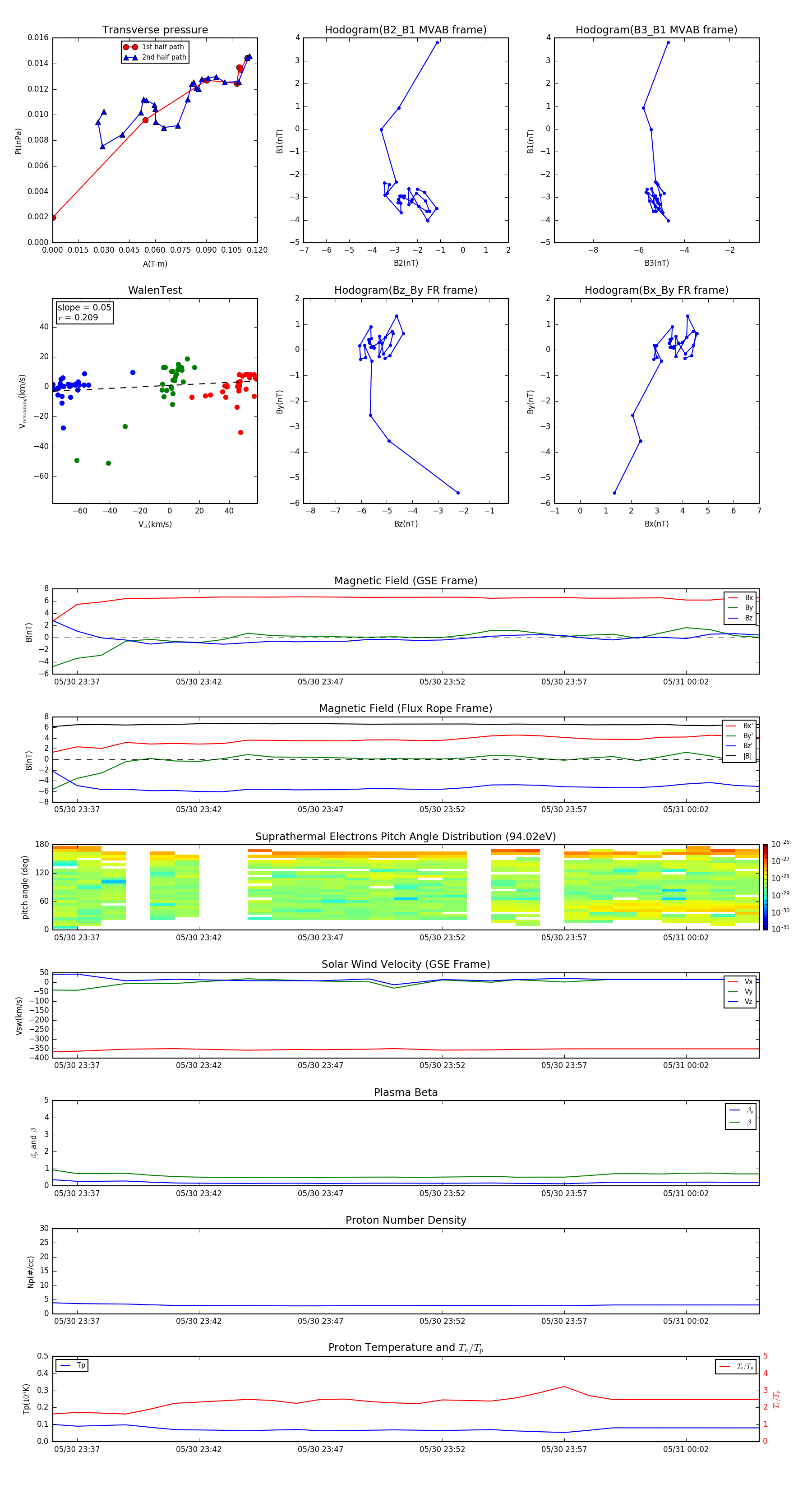
Task: Click the 'Hodogram(Bz_By FR frame)' title
Action: pyautogui.click(x=406, y=290)
